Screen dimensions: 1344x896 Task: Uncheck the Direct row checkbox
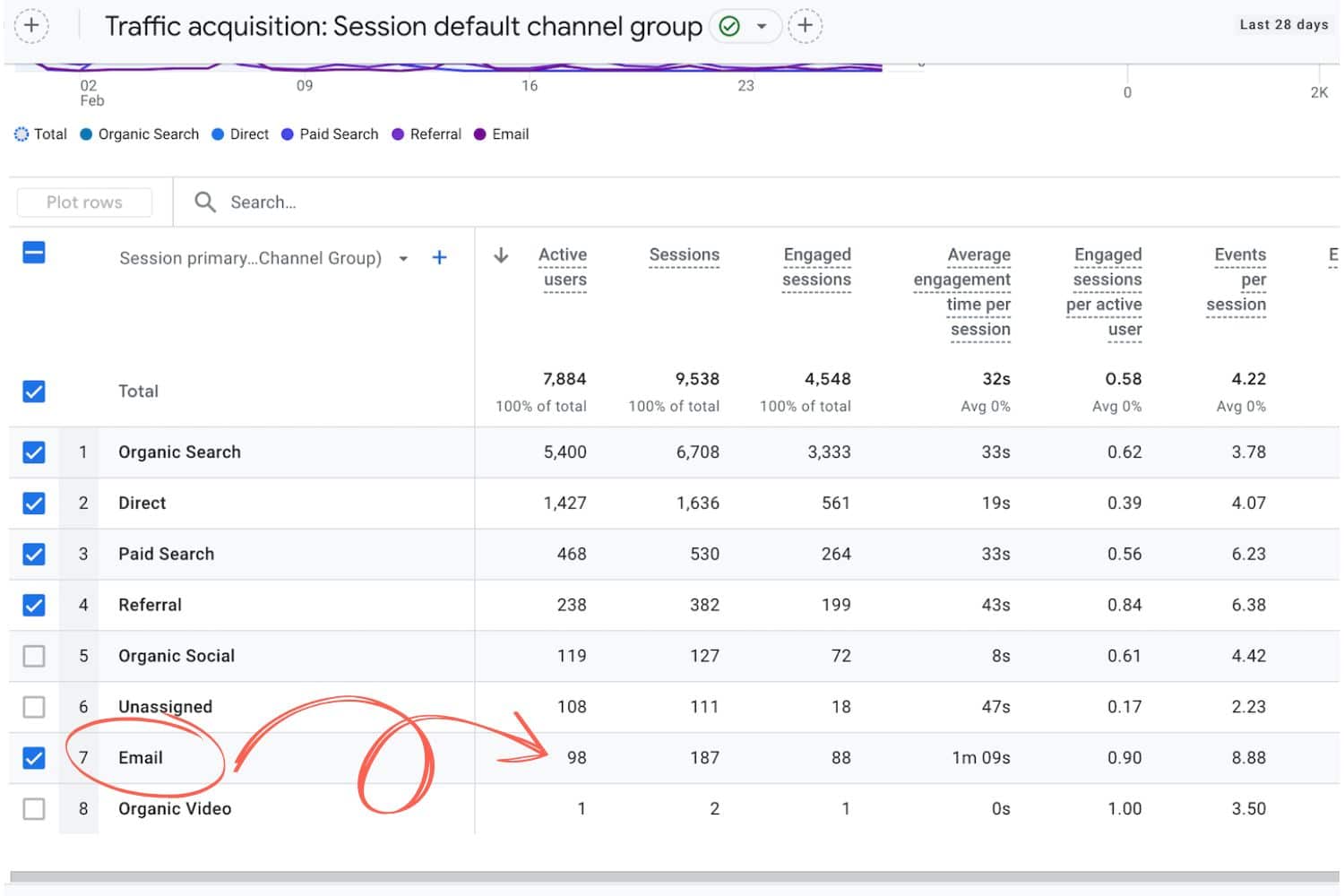pos(34,504)
